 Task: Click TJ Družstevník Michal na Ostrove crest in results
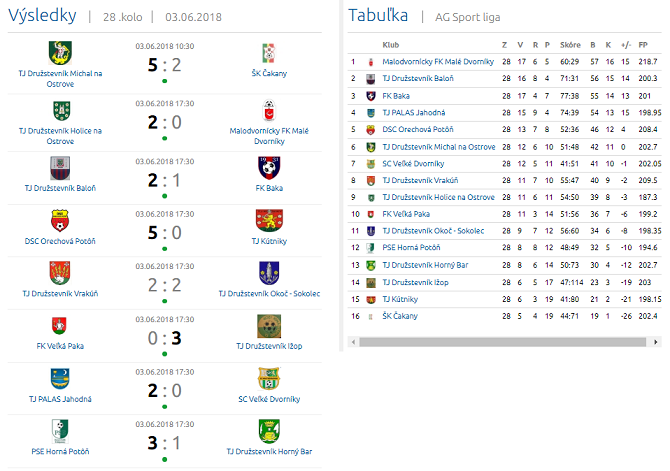[x=60, y=51]
